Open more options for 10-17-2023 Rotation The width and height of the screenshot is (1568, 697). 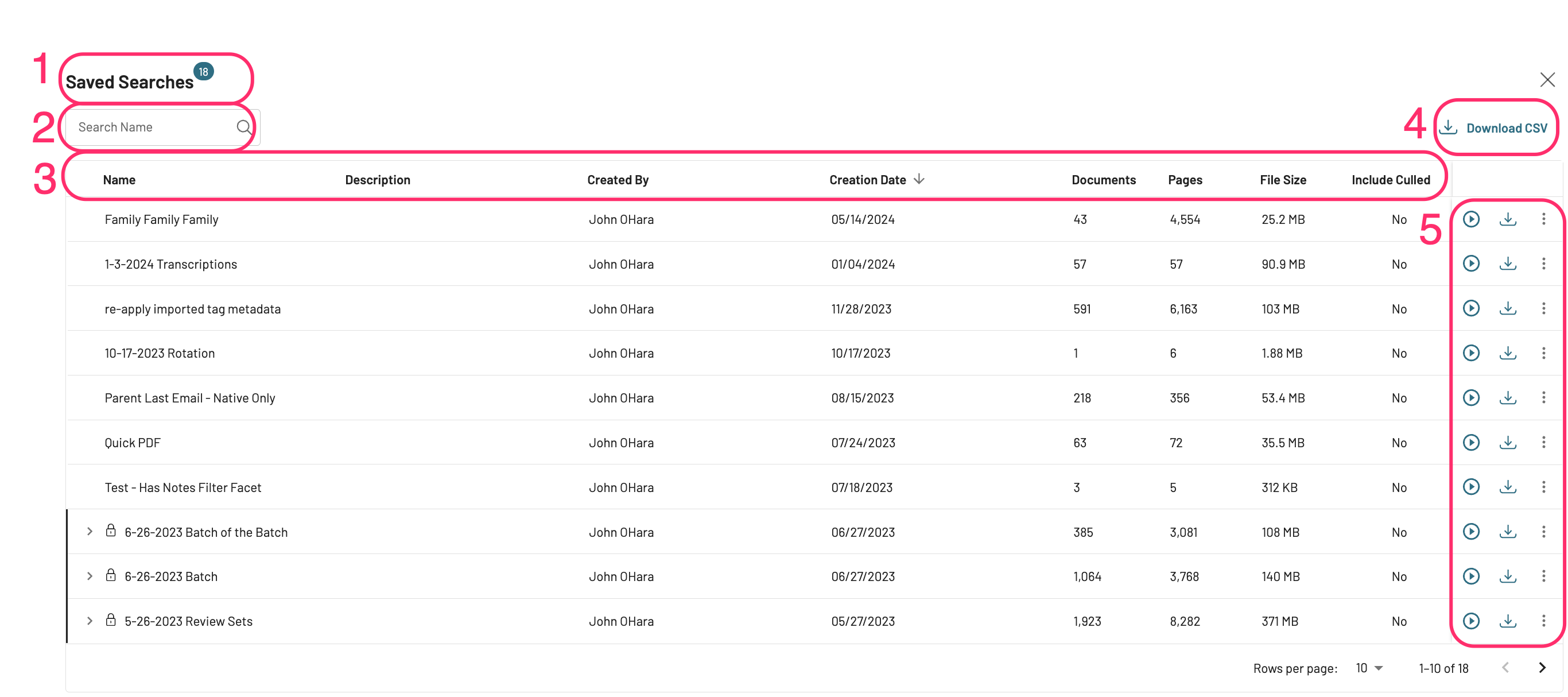point(1544,353)
